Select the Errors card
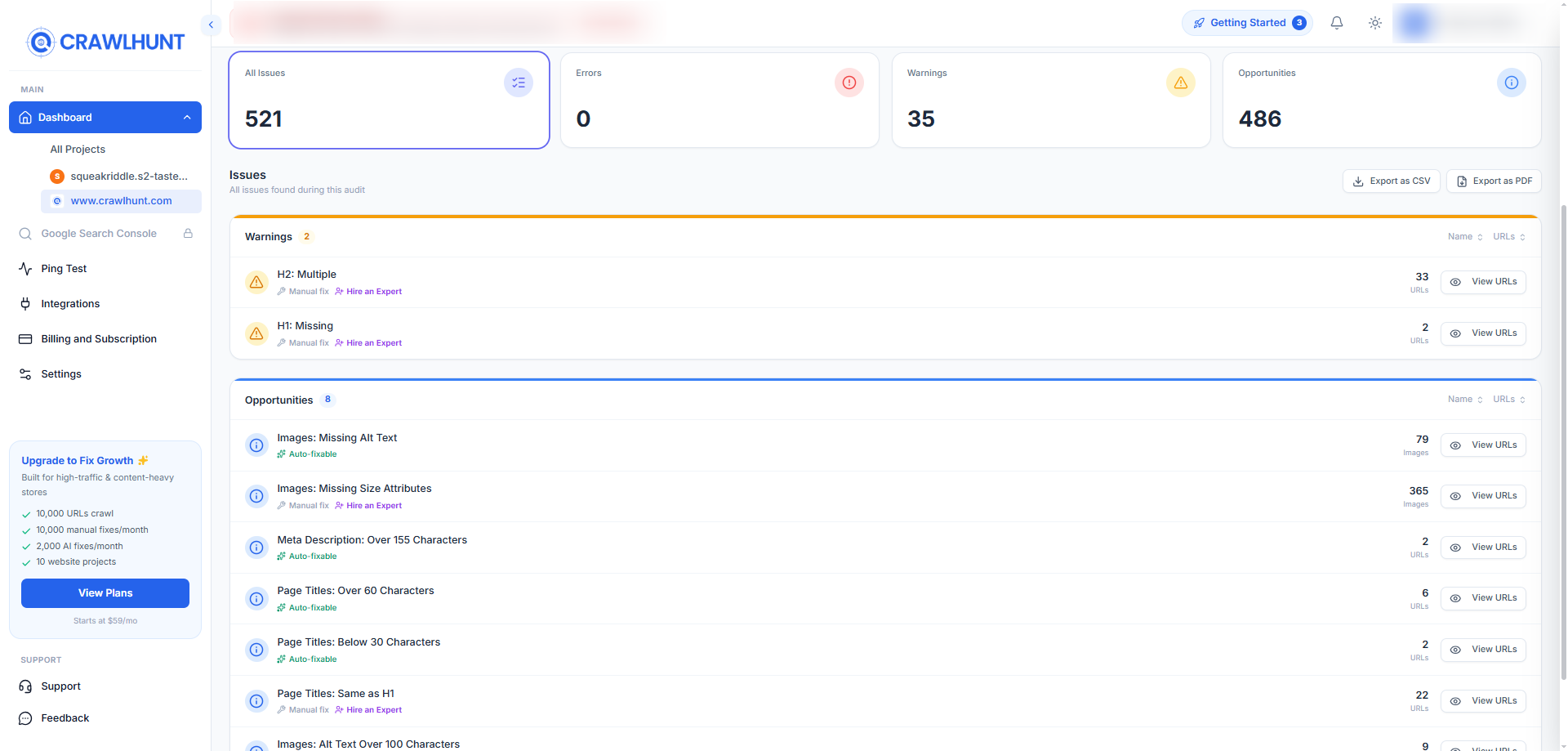The width and height of the screenshot is (1568, 751). tap(719, 101)
